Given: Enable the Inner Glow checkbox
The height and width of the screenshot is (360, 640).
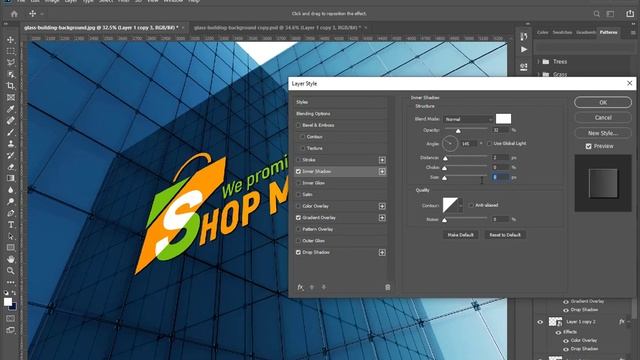Looking at the screenshot, I should 298,183.
